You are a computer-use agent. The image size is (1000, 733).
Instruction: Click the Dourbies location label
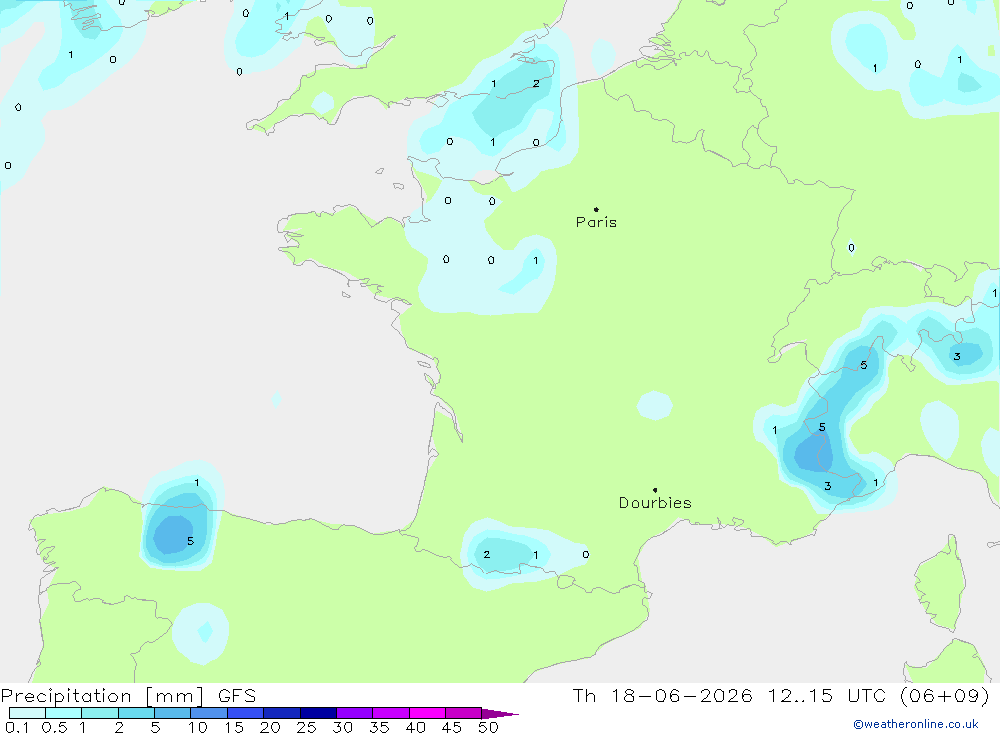tap(655, 503)
